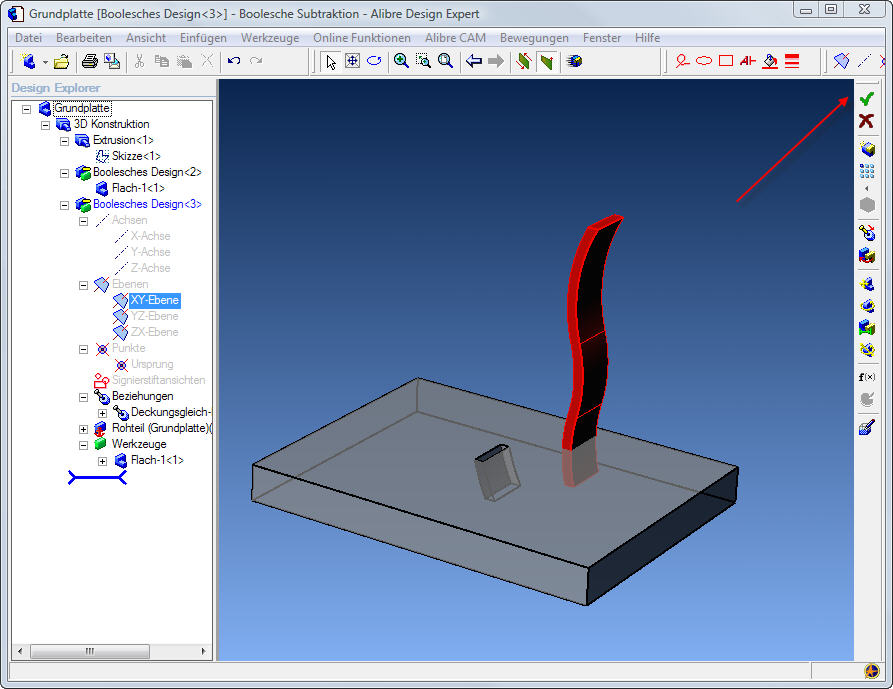This screenshot has width=893, height=689.
Task: Click the red text A sketch tool
Action: pos(748,61)
